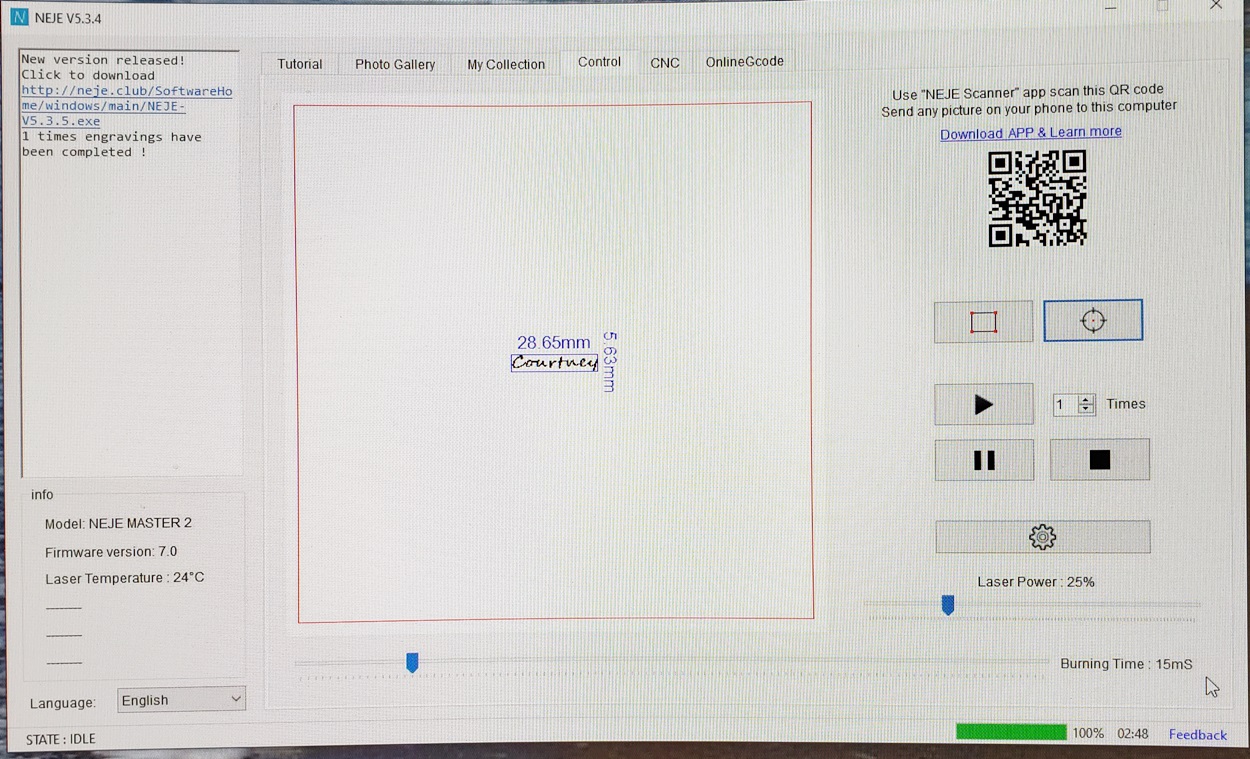
Task: Switch to the Photo Gallery tab
Action: pyautogui.click(x=395, y=64)
